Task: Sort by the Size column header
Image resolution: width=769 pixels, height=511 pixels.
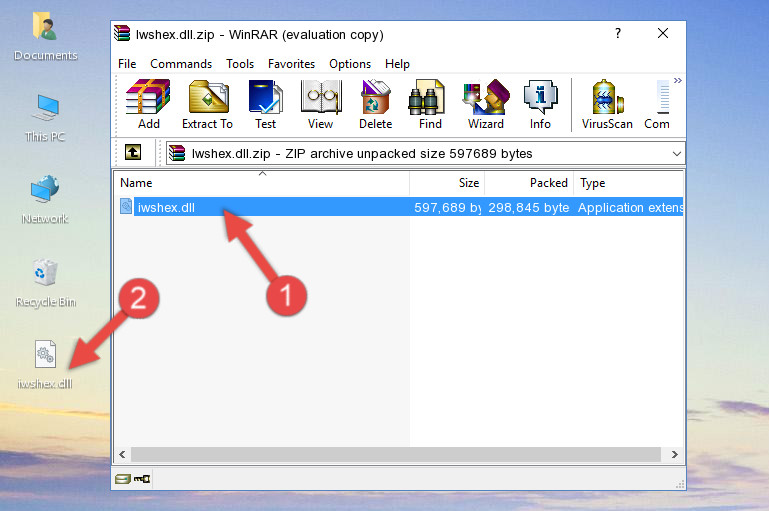Action: coord(447,183)
